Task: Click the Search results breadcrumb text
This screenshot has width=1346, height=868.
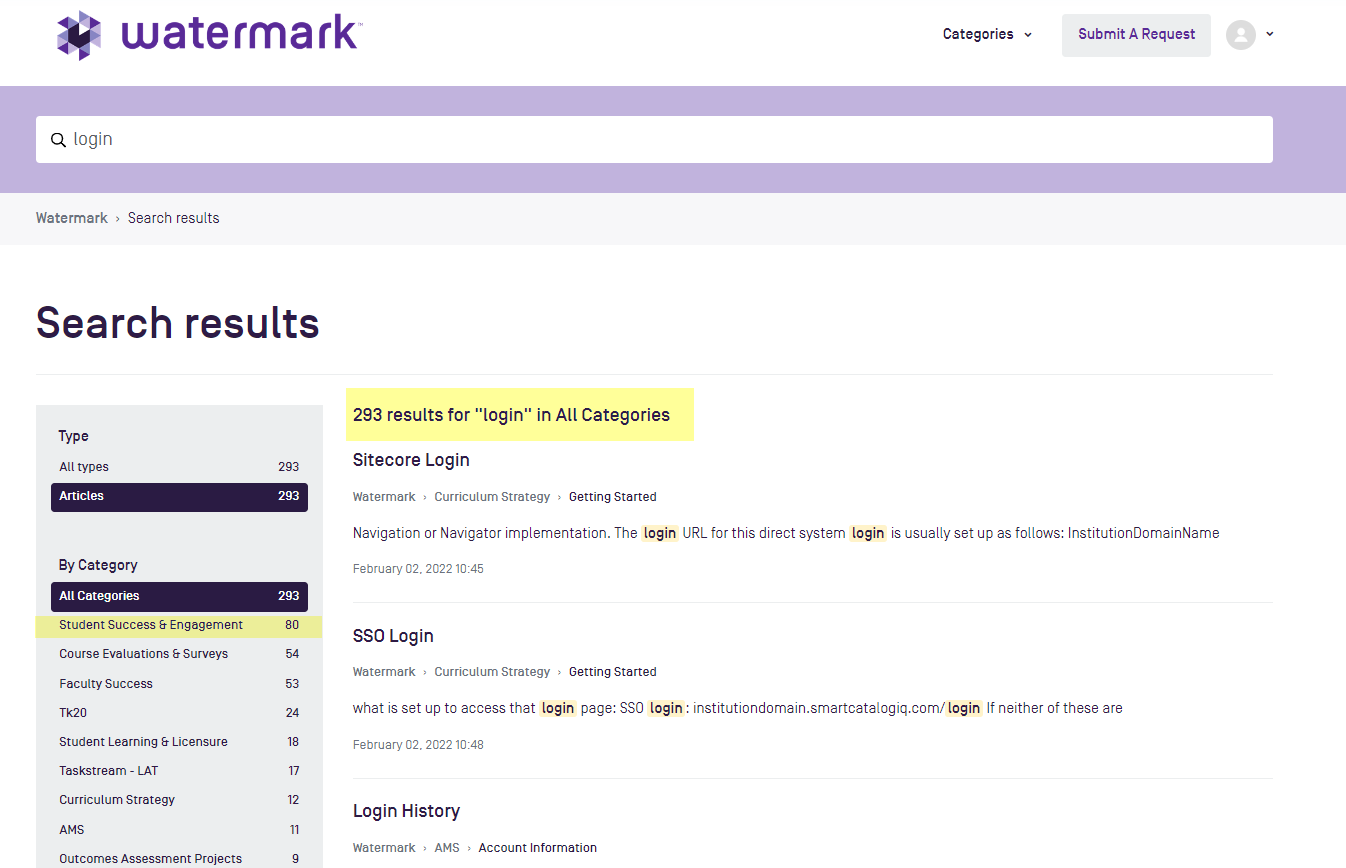Action: (x=174, y=218)
